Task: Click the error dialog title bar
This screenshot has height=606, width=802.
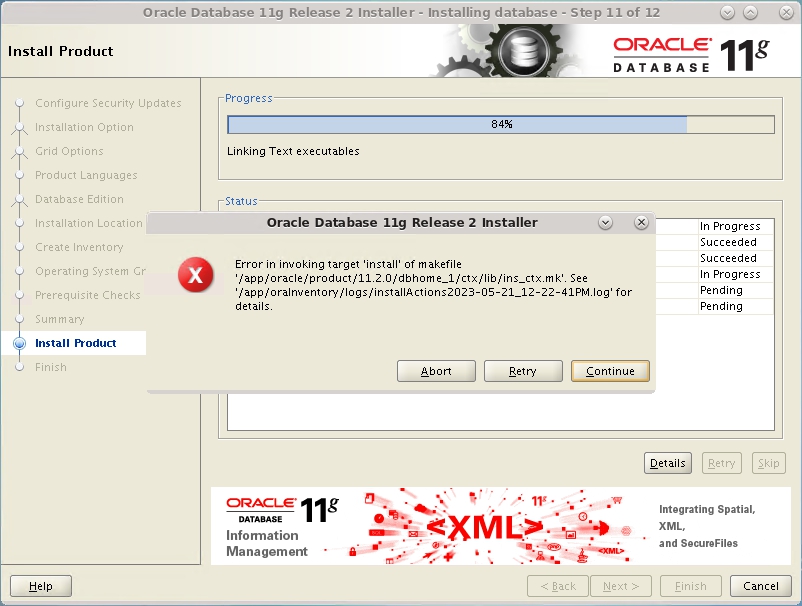Action: coord(402,222)
